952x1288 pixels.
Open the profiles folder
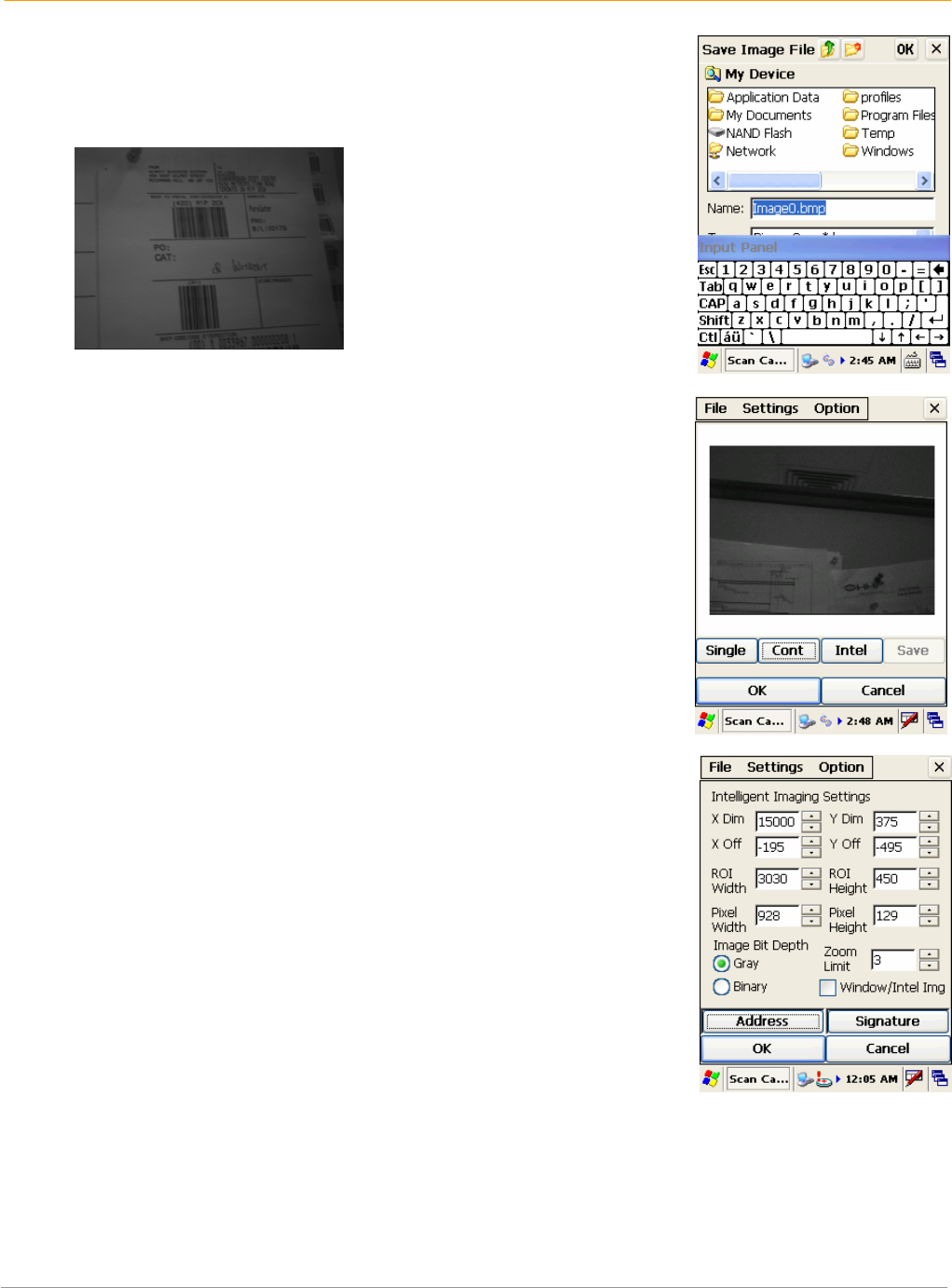tap(872, 97)
